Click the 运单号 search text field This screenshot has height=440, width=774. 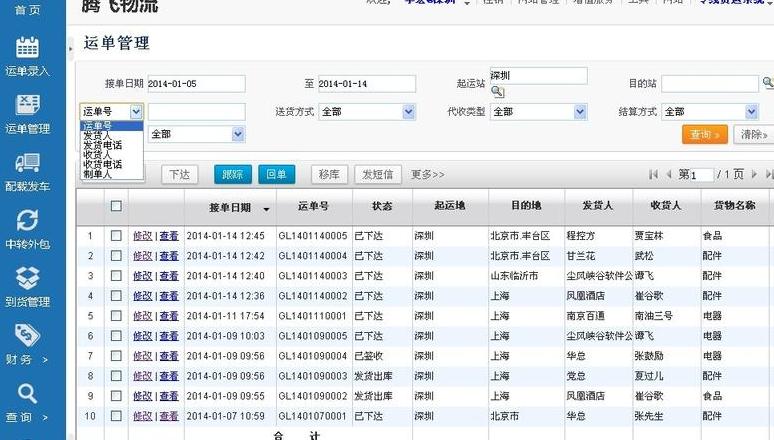(196, 112)
